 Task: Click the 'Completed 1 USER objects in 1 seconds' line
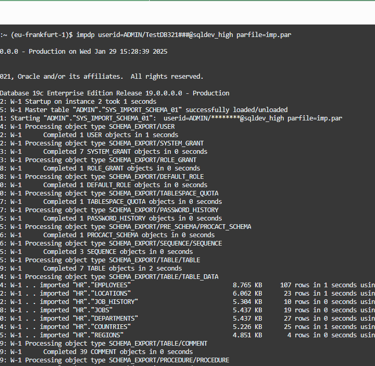(89, 135)
